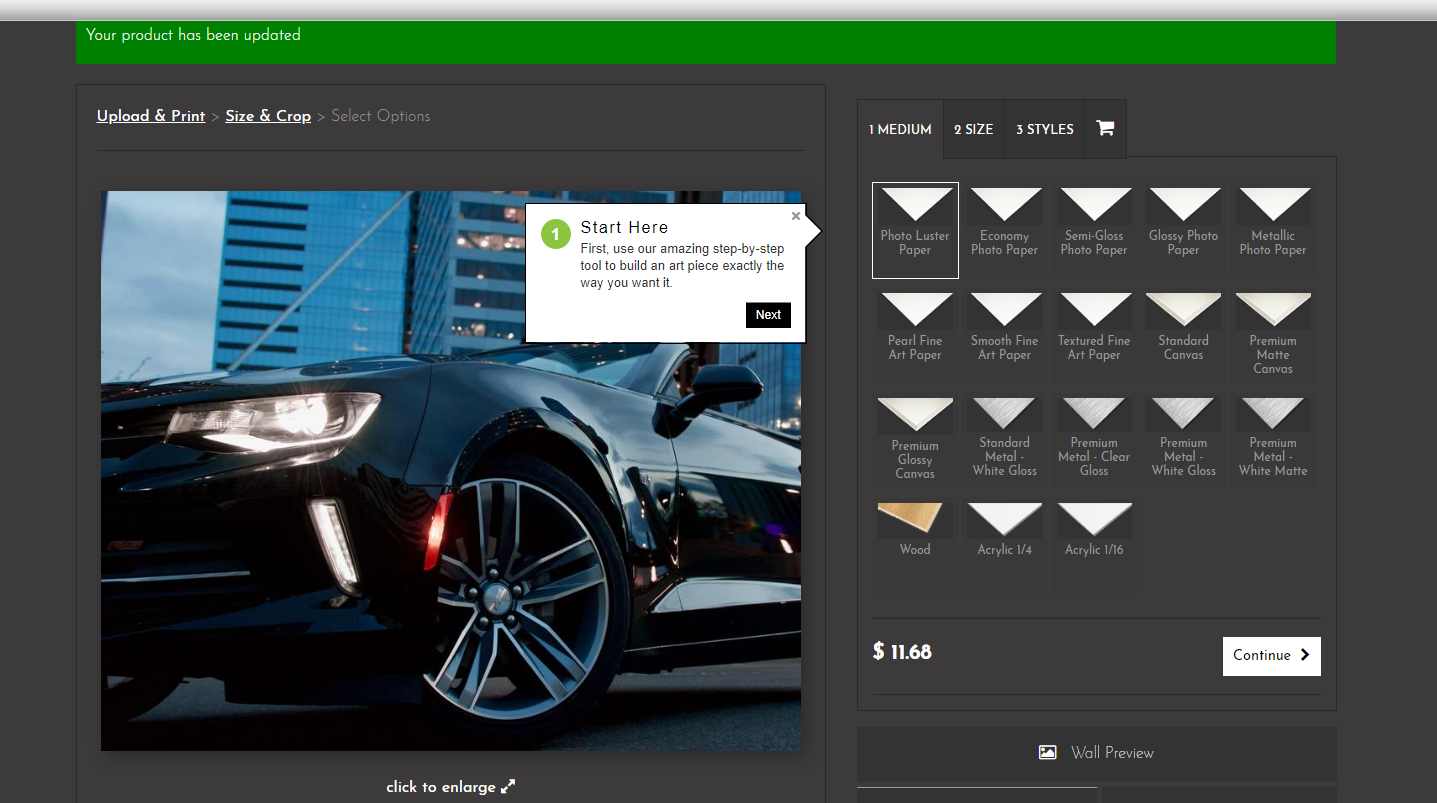
Task: Click the enlarge arrows icon
Action: coord(508,787)
